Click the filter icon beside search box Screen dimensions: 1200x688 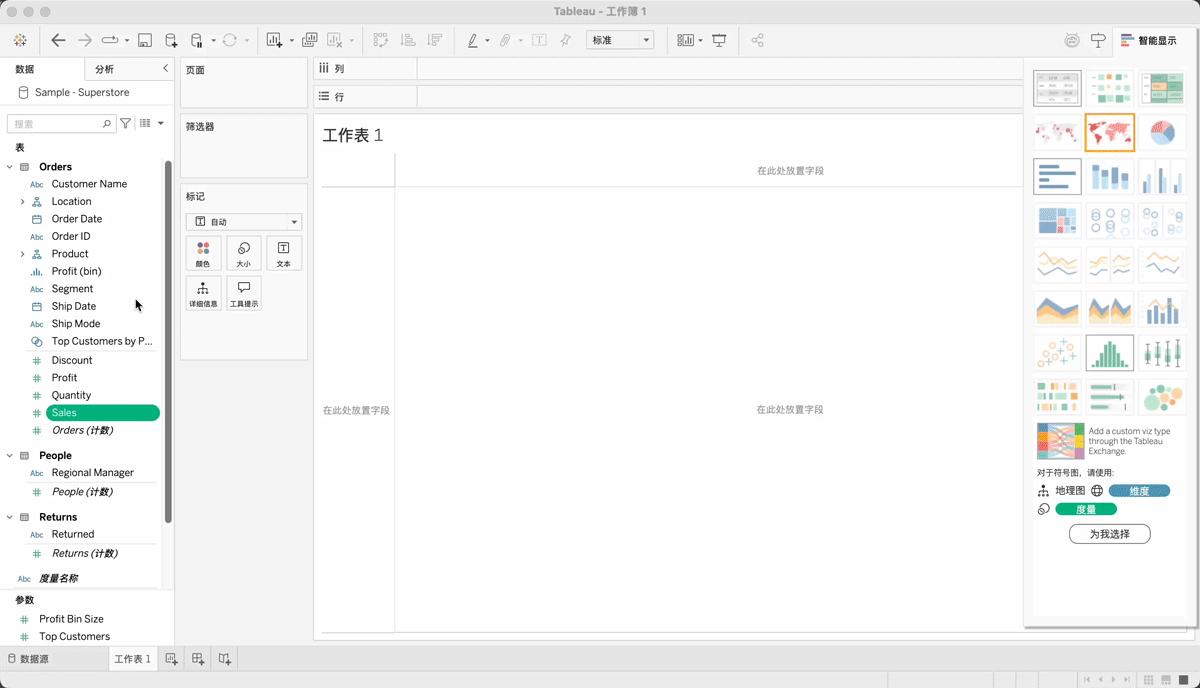click(126, 123)
